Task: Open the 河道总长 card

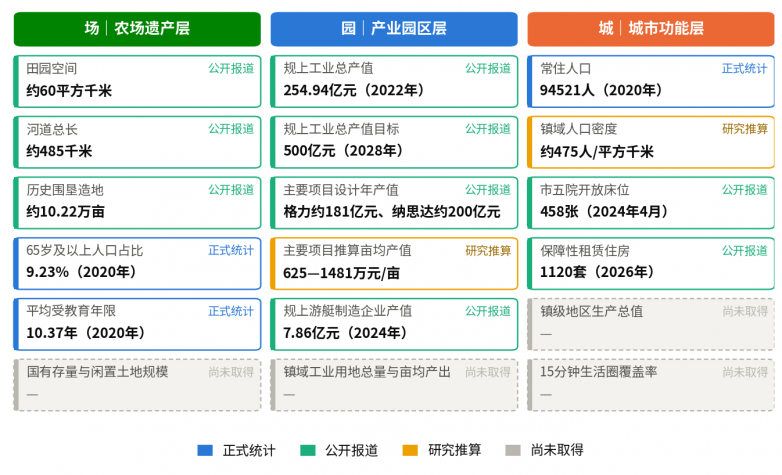Action: pos(137,142)
